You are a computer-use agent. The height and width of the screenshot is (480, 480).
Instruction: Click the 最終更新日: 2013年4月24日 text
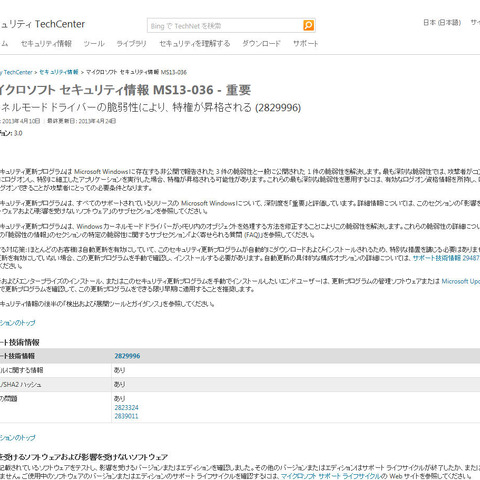click(x=81, y=121)
